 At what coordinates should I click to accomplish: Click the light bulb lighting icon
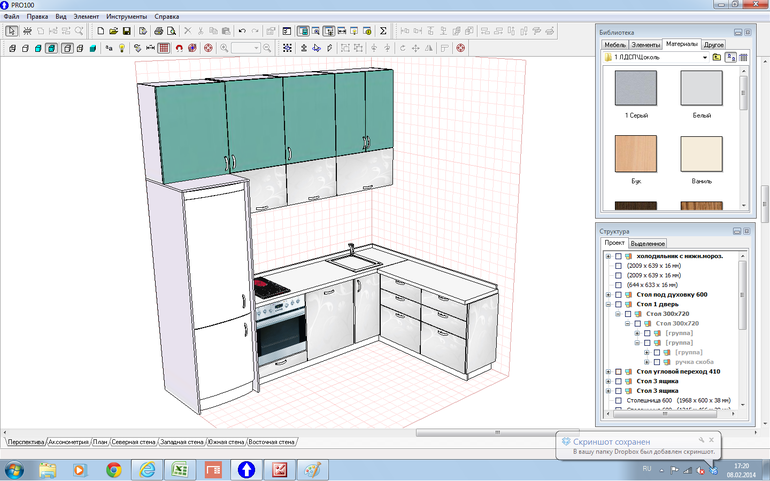(x=121, y=47)
